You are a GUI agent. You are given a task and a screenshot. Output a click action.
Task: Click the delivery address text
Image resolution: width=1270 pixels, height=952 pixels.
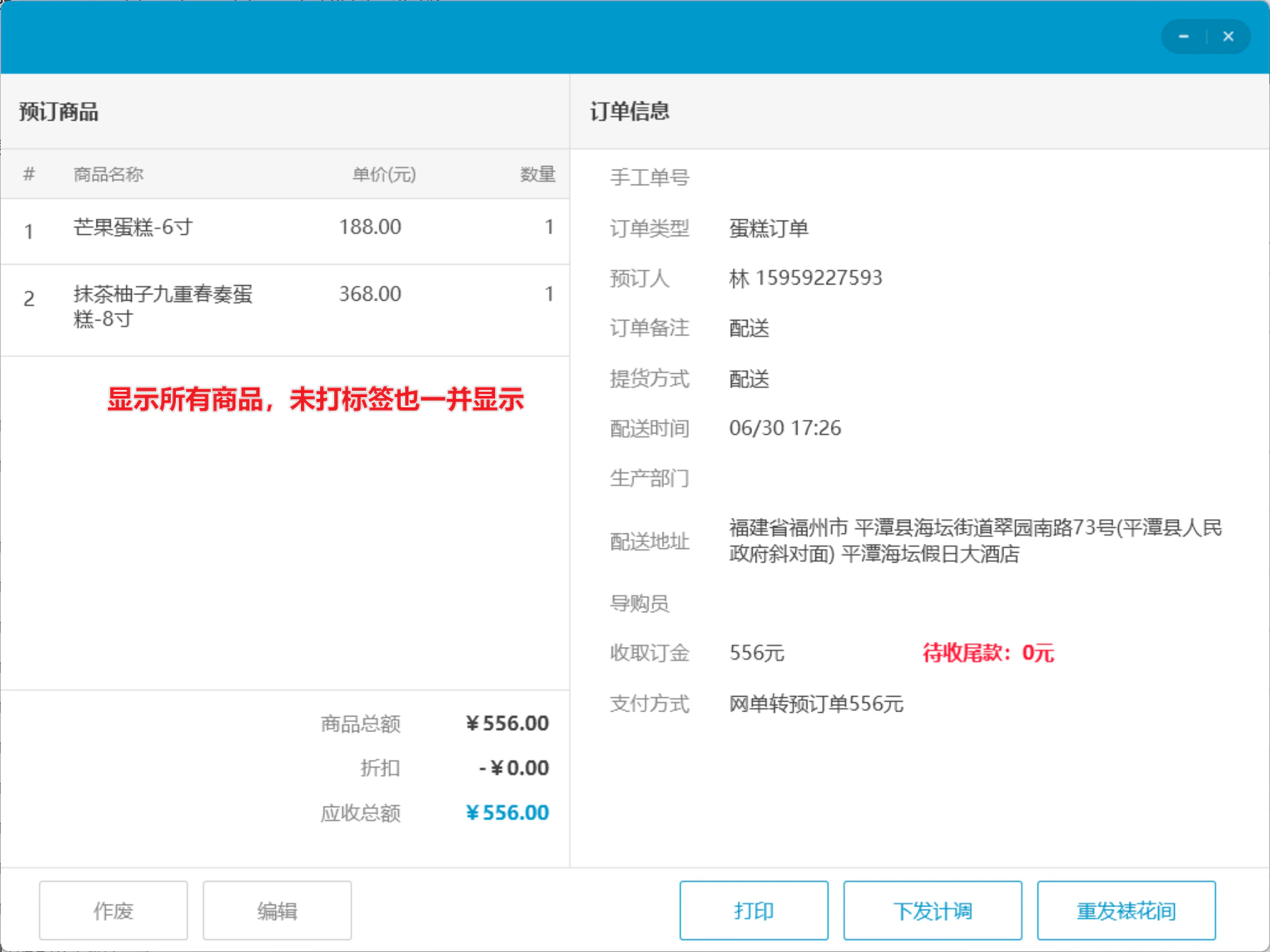point(976,541)
